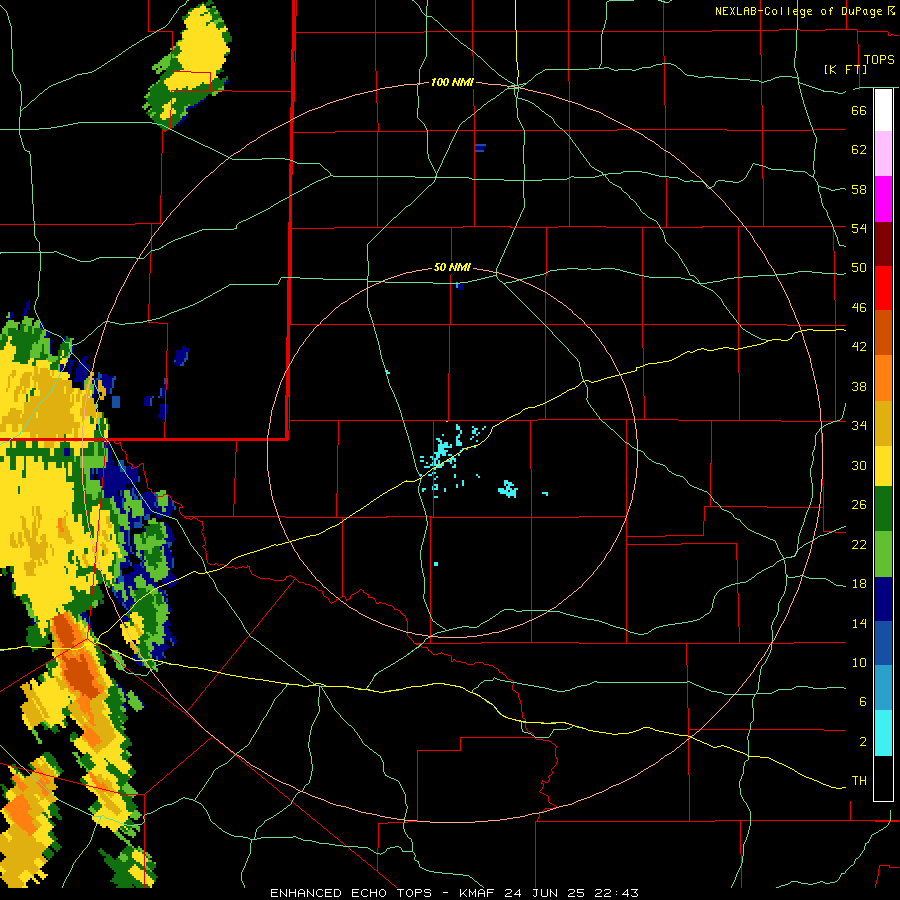Click the white 66 kft legend swatch
This screenshot has height=900, width=900.
[x=883, y=110]
